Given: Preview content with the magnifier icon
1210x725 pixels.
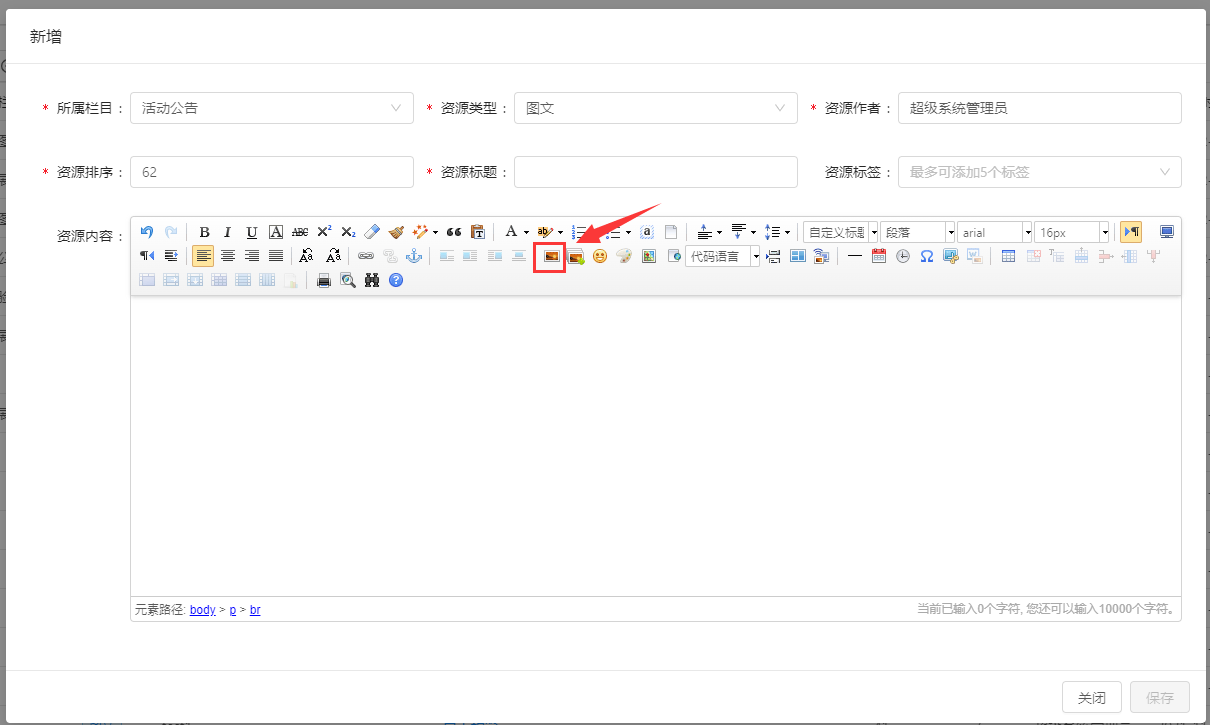Looking at the screenshot, I should coord(348,280).
